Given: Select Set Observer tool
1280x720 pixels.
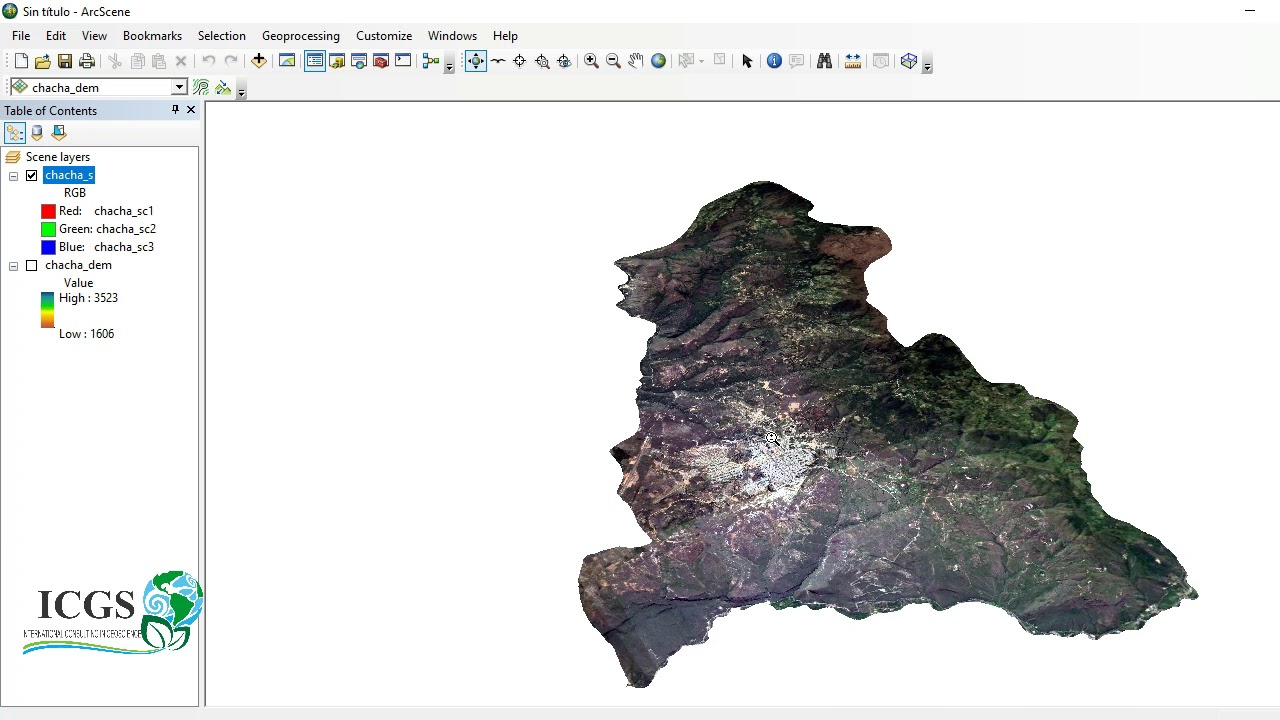Looking at the screenshot, I should pyautogui.click(x=564, y=61).
